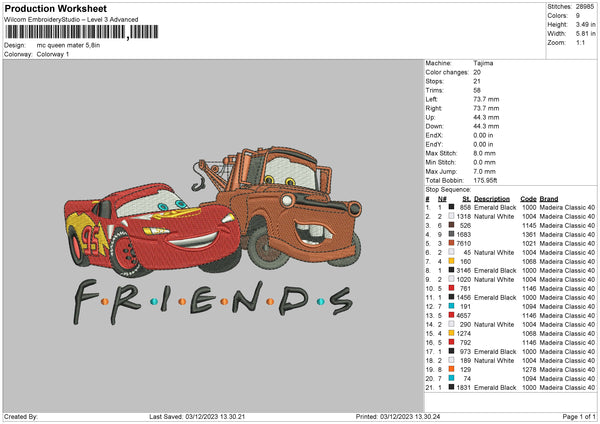This screenshot has height=424, width=600.
Task: Pick the rust-orange swatch beside 7610 stitches
Action: click(452, 243)
